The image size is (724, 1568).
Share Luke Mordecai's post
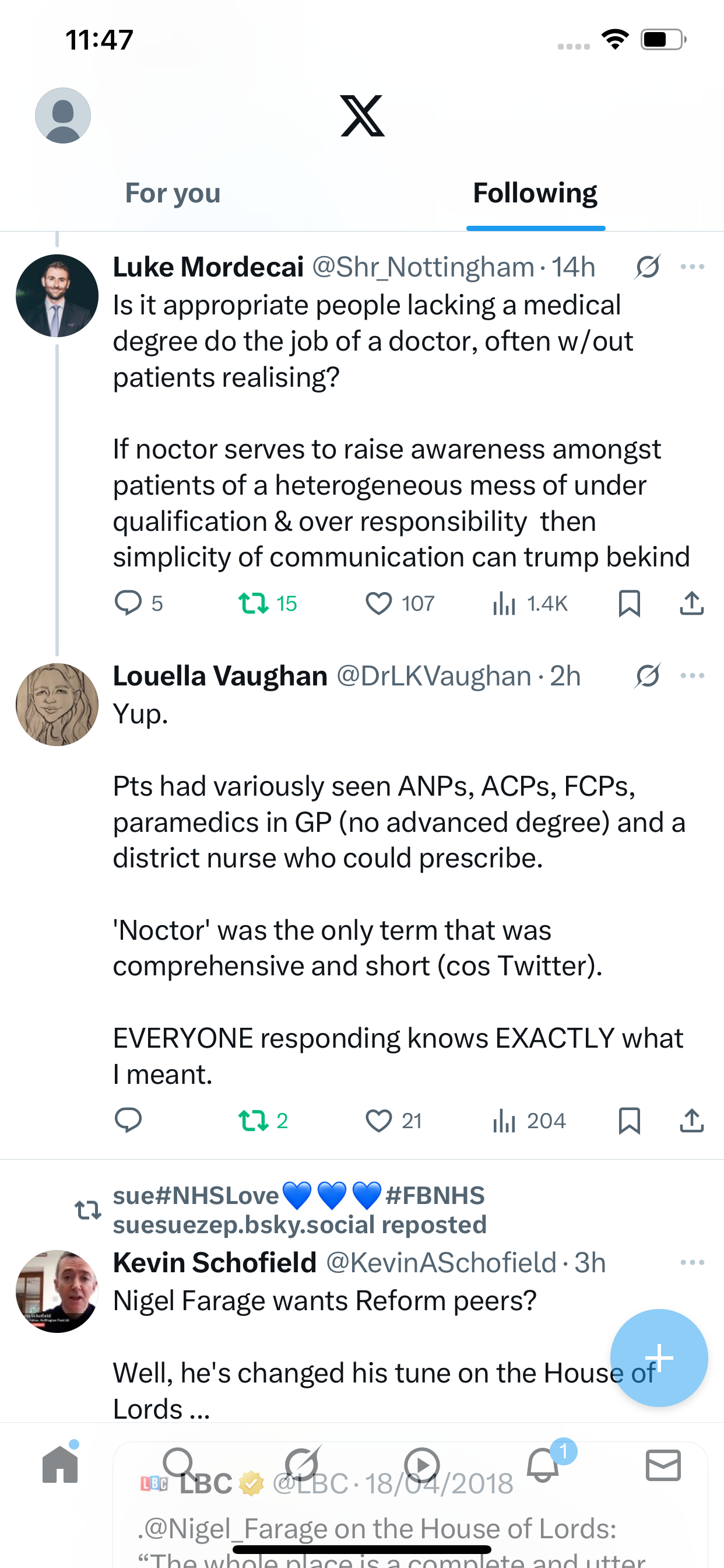click(x=691, y=603)
